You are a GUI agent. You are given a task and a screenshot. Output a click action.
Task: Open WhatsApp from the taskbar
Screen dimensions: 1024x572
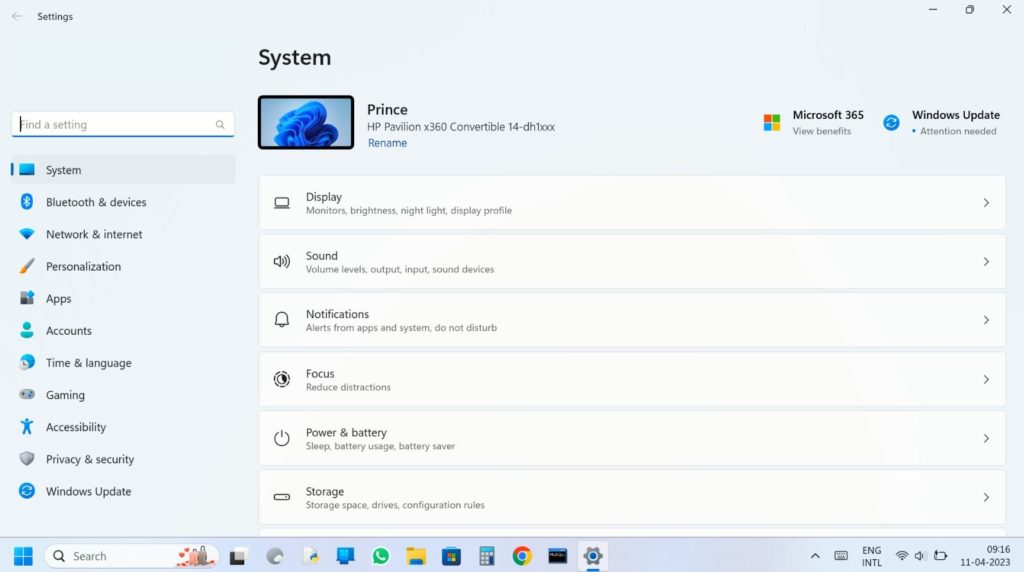pyautogui.click(x=380, y=556)
